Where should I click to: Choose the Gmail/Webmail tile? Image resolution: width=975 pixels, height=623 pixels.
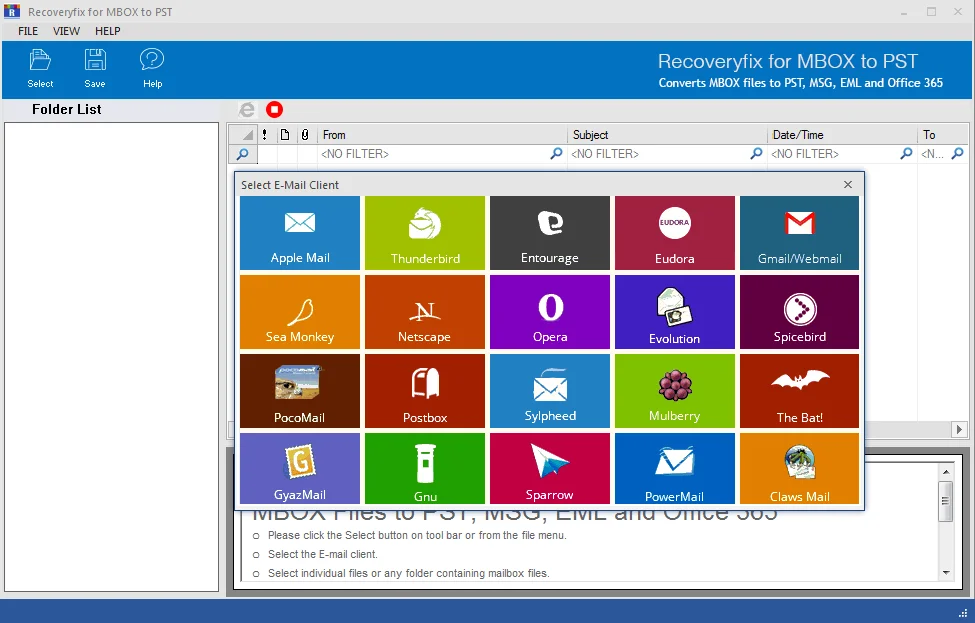(800, 233)
